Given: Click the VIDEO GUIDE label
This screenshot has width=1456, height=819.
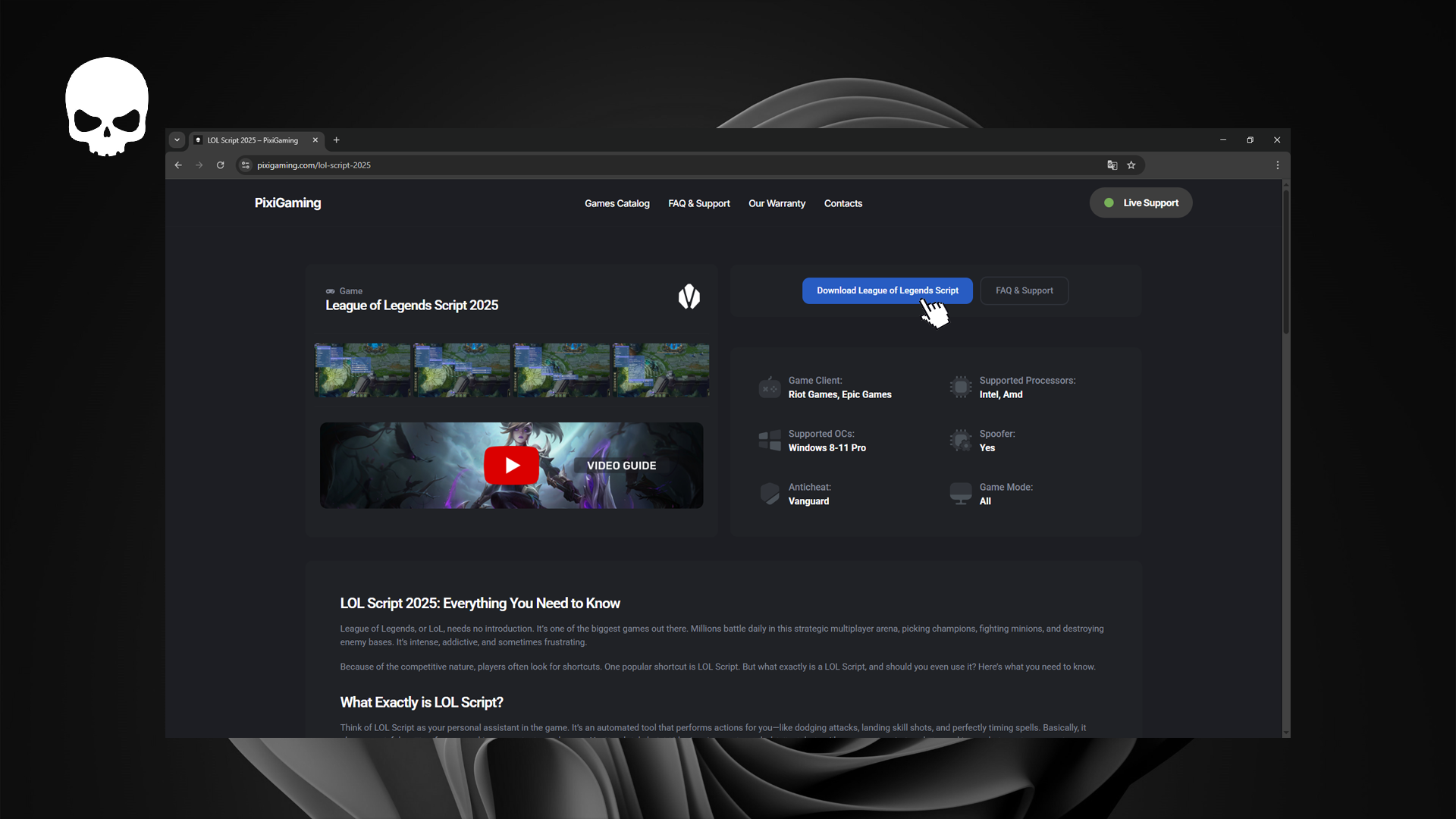Looking at the screenshot, I should tap(621, 466).
